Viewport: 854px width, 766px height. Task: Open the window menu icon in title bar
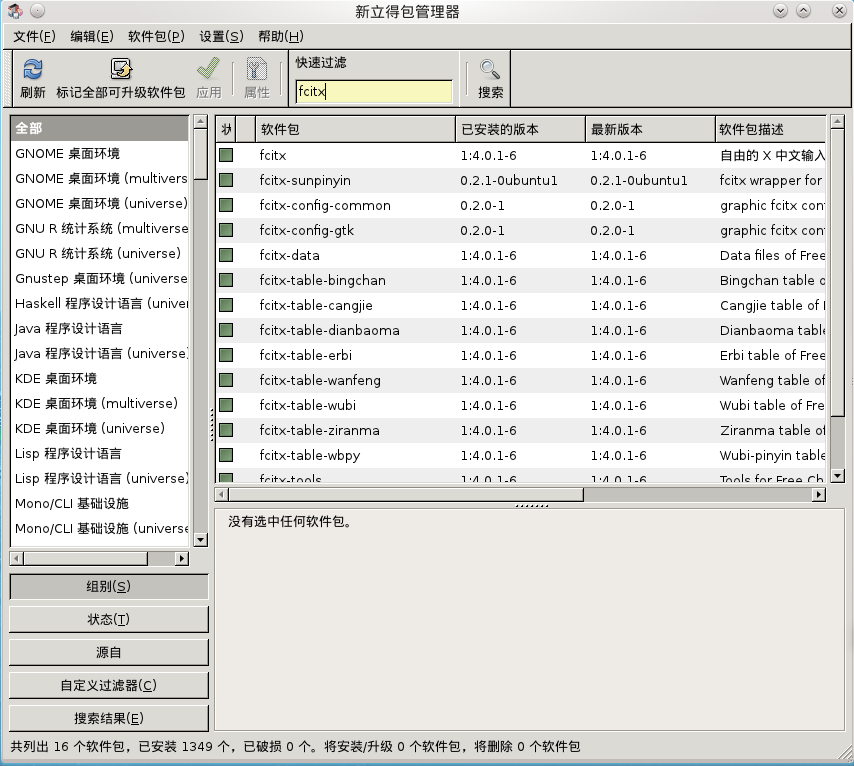coord(15,11)
